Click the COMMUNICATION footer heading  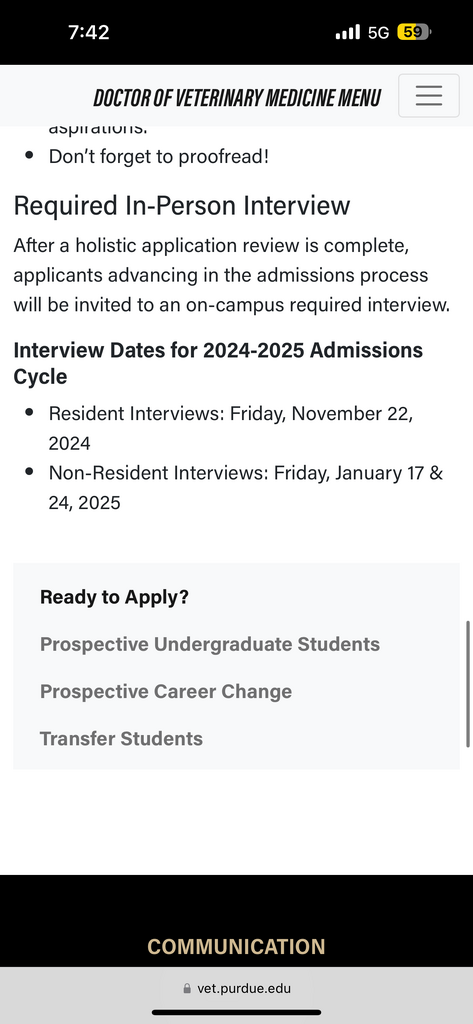[x=236, y=946]
